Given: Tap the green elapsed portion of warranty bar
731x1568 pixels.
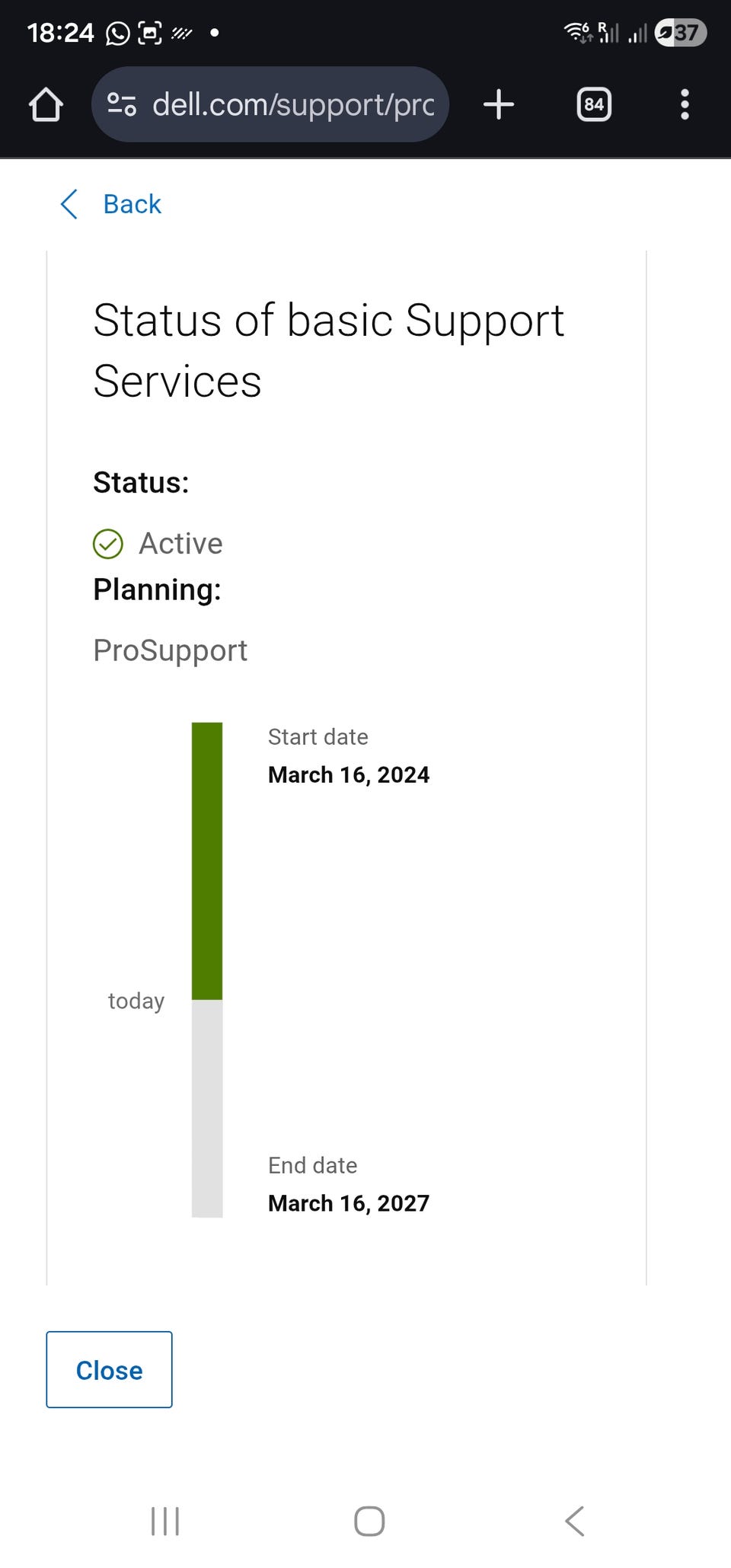Looking at the screenshot, I should (x=207, y=861).
